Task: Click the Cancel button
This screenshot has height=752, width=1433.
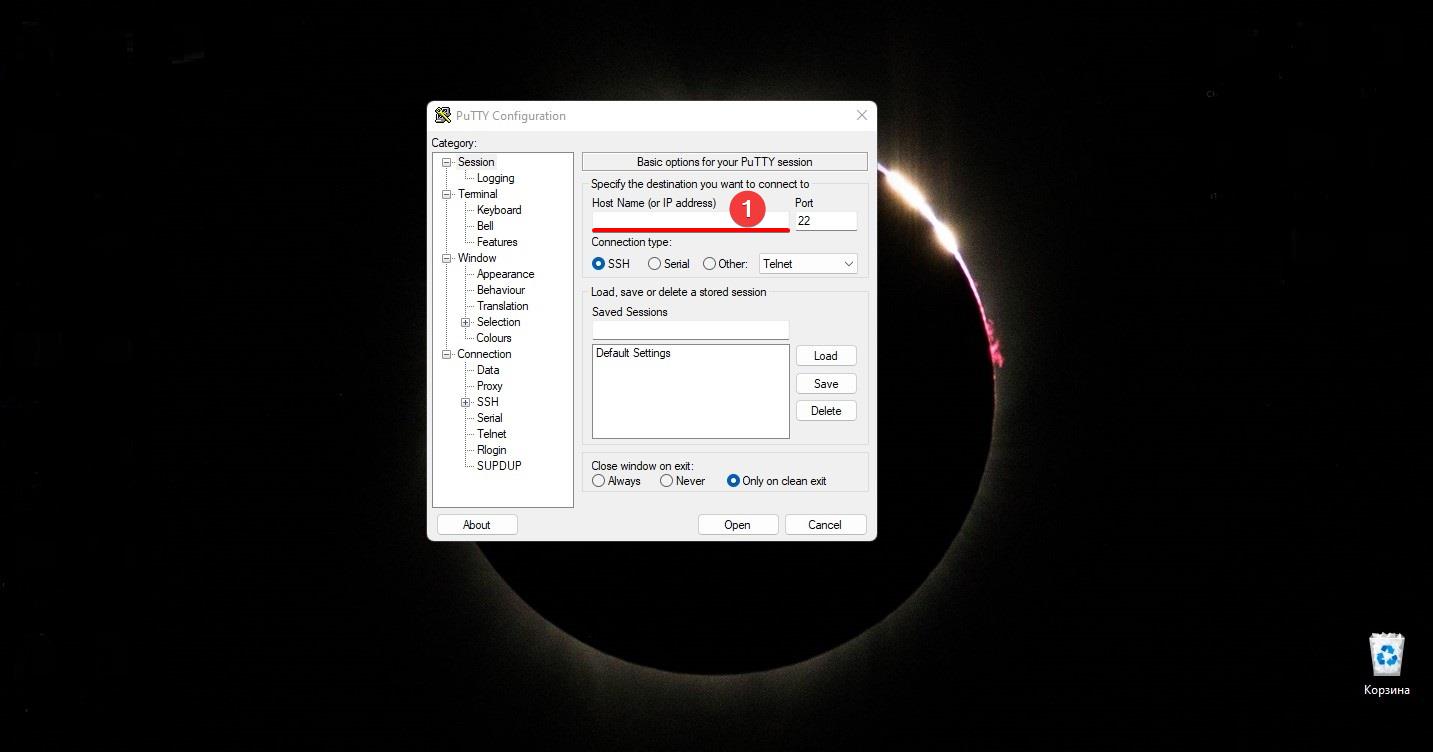Action: pos(825,525)
